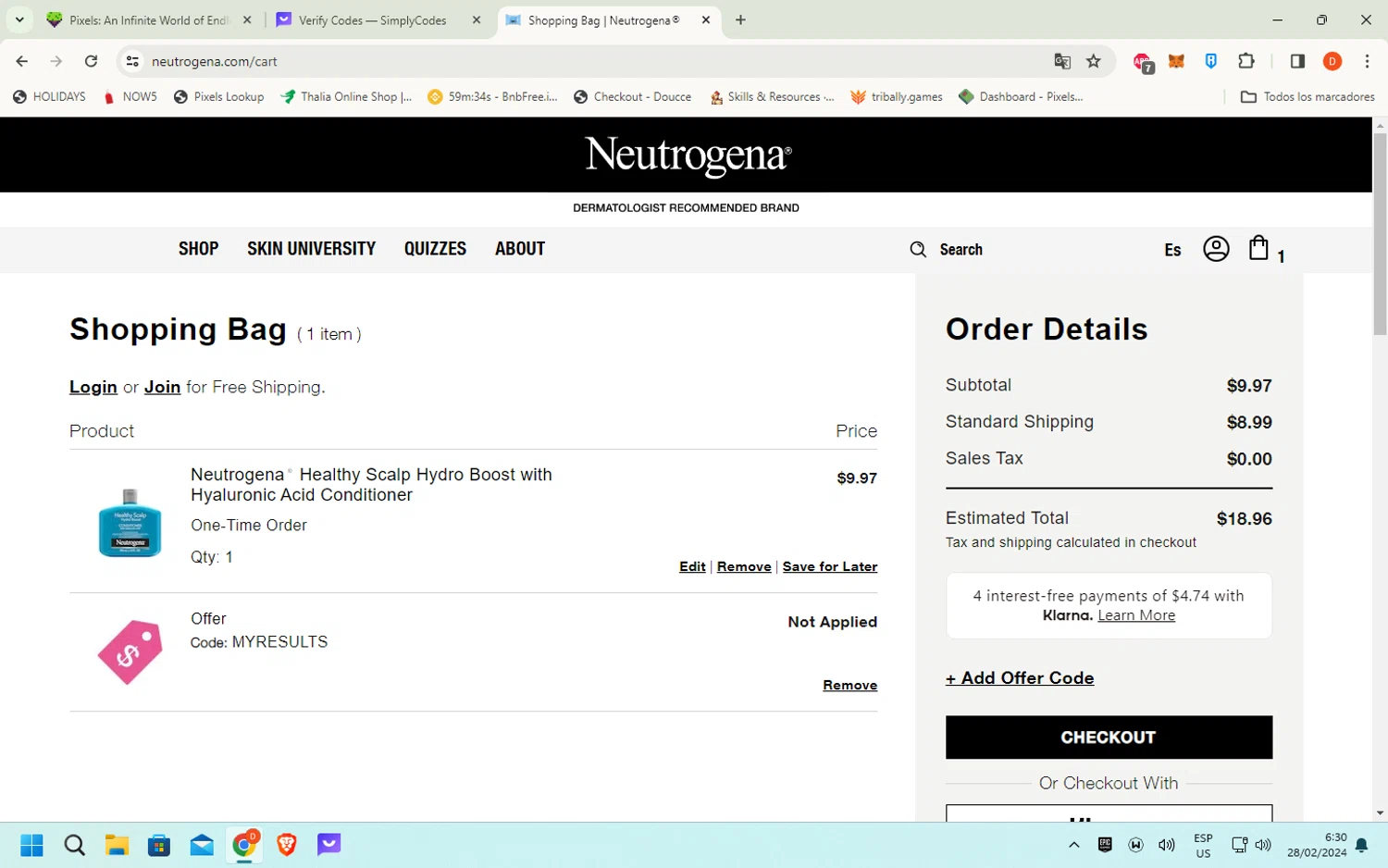Image resolution: width=1388 pixels, height=868 pixels.
Task: Open File Explorer from taskbar
Action: pyautogui.click(x=117, y=845)
